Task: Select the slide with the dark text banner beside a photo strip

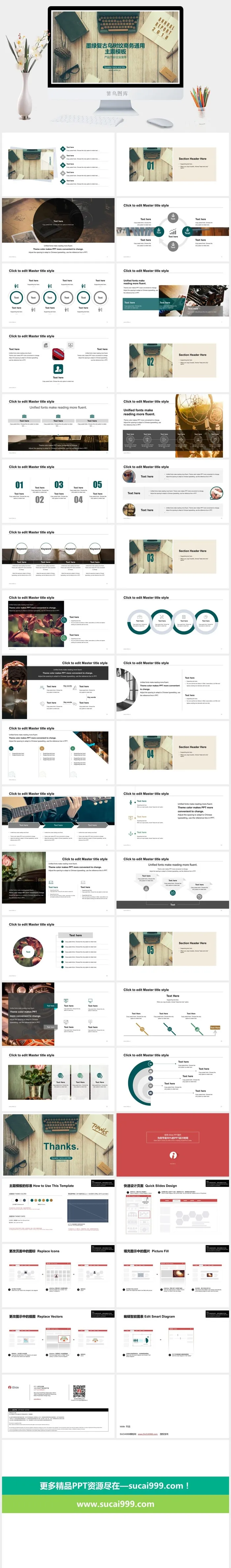Action: [x=58, y=687]
